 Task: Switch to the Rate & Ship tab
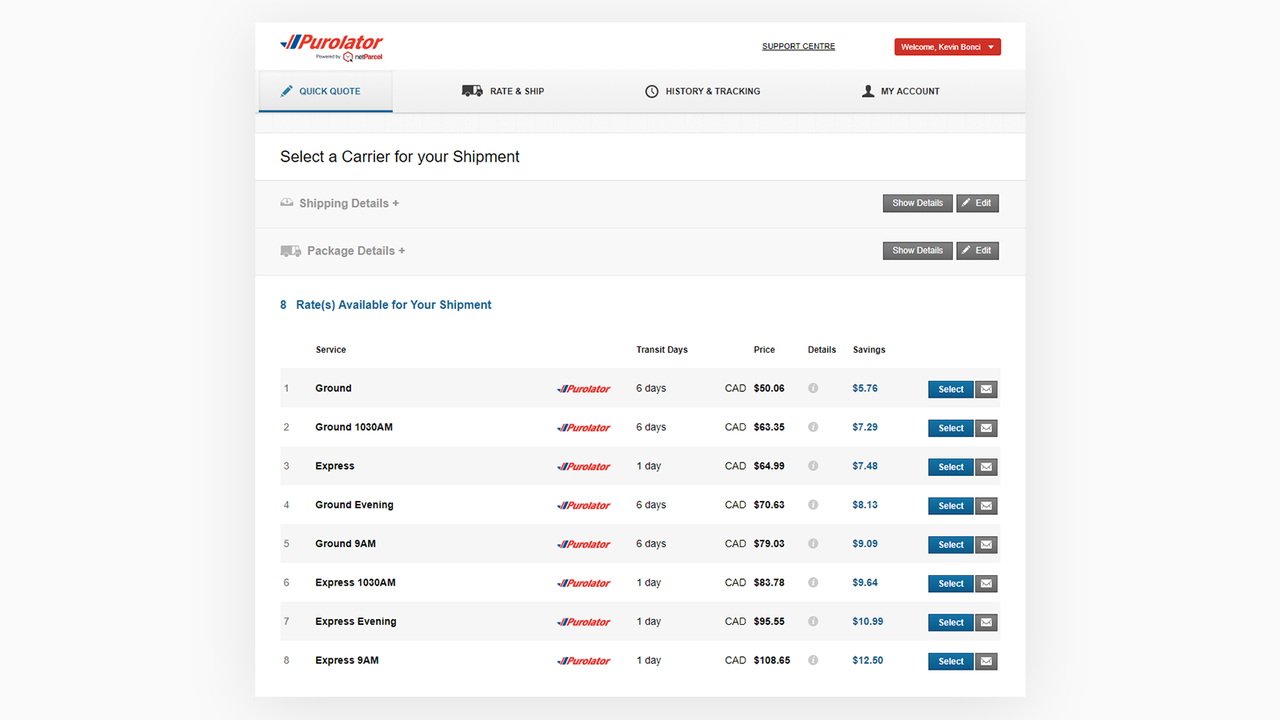(x=503, y=91)
